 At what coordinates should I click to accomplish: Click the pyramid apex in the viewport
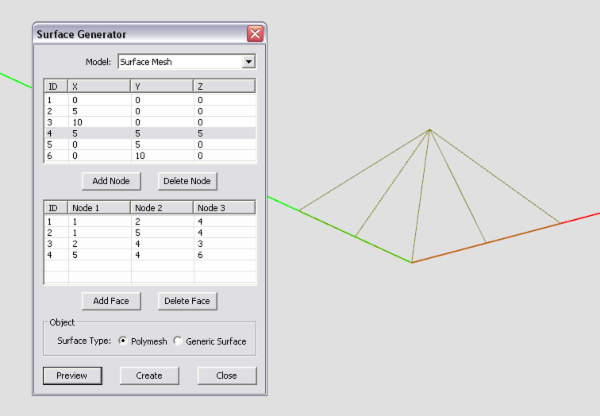(x=430, y=130)
